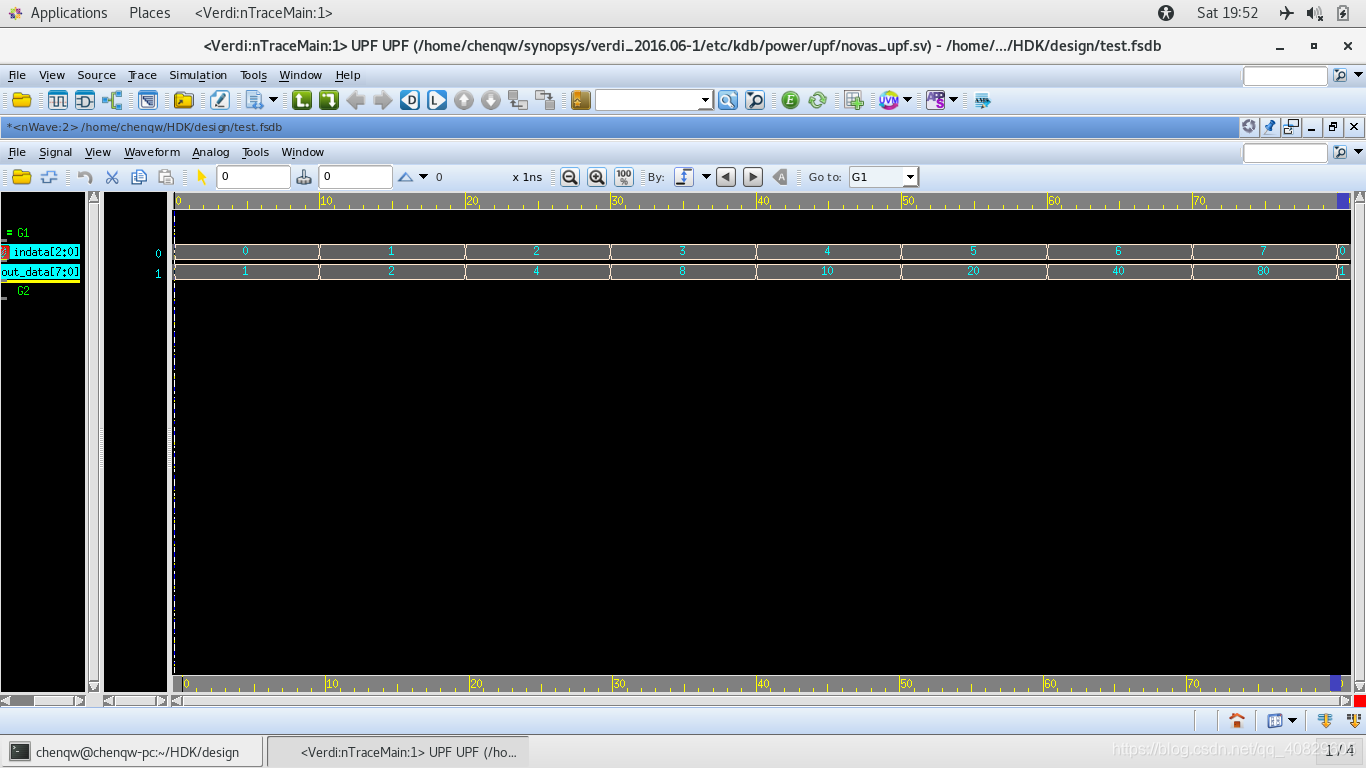This screenshot has height=768, width=1366.
Task: Click the nWave cut scissors icon
Action: pyautogui.click(x=112, y=177)
